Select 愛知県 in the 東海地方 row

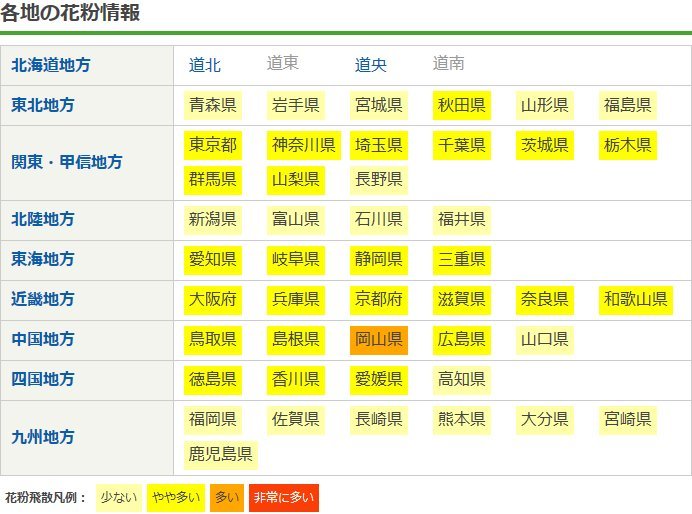[x=212, y=259]
